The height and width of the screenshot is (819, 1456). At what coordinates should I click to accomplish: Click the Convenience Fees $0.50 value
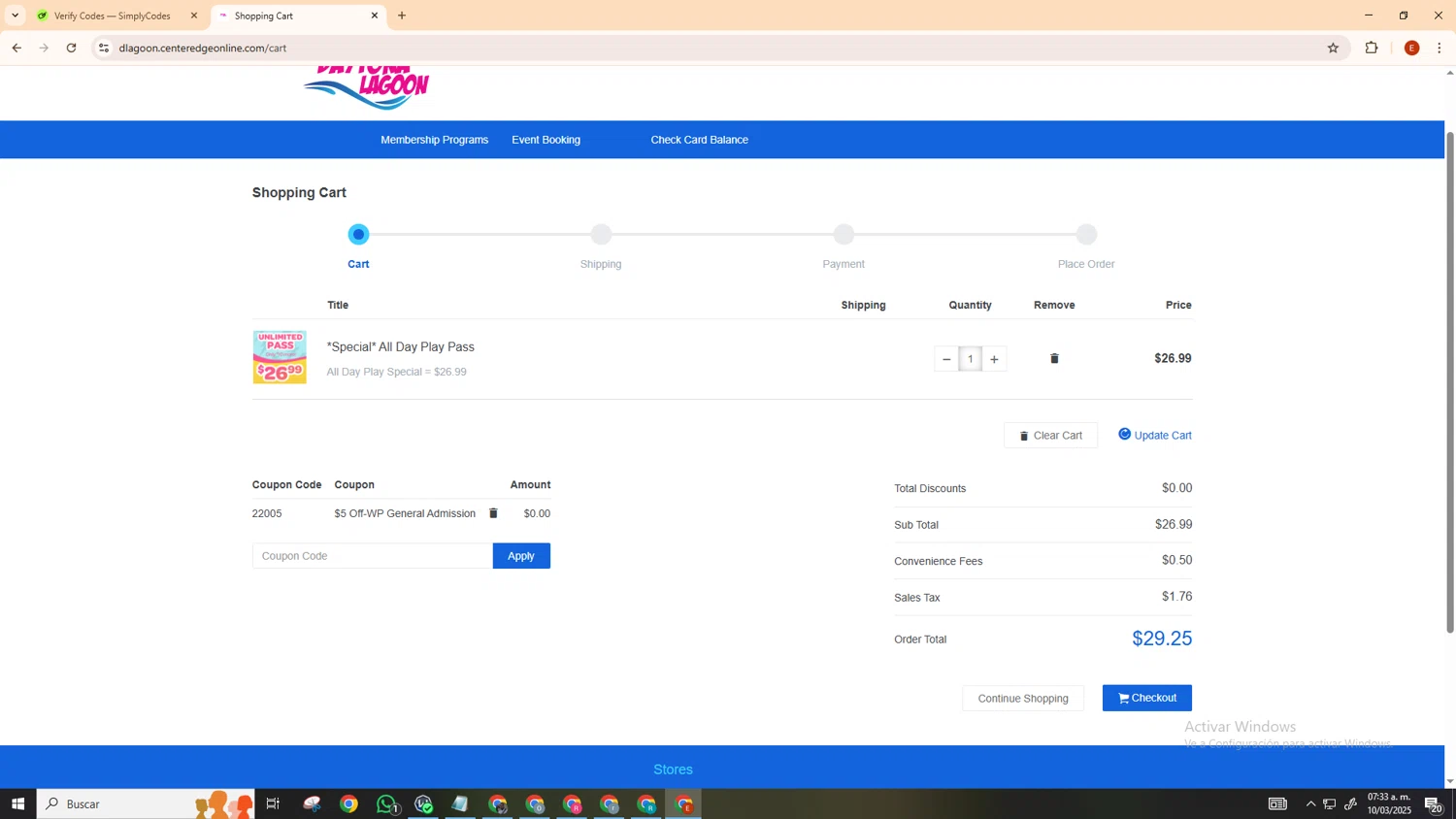point(1176,560)
